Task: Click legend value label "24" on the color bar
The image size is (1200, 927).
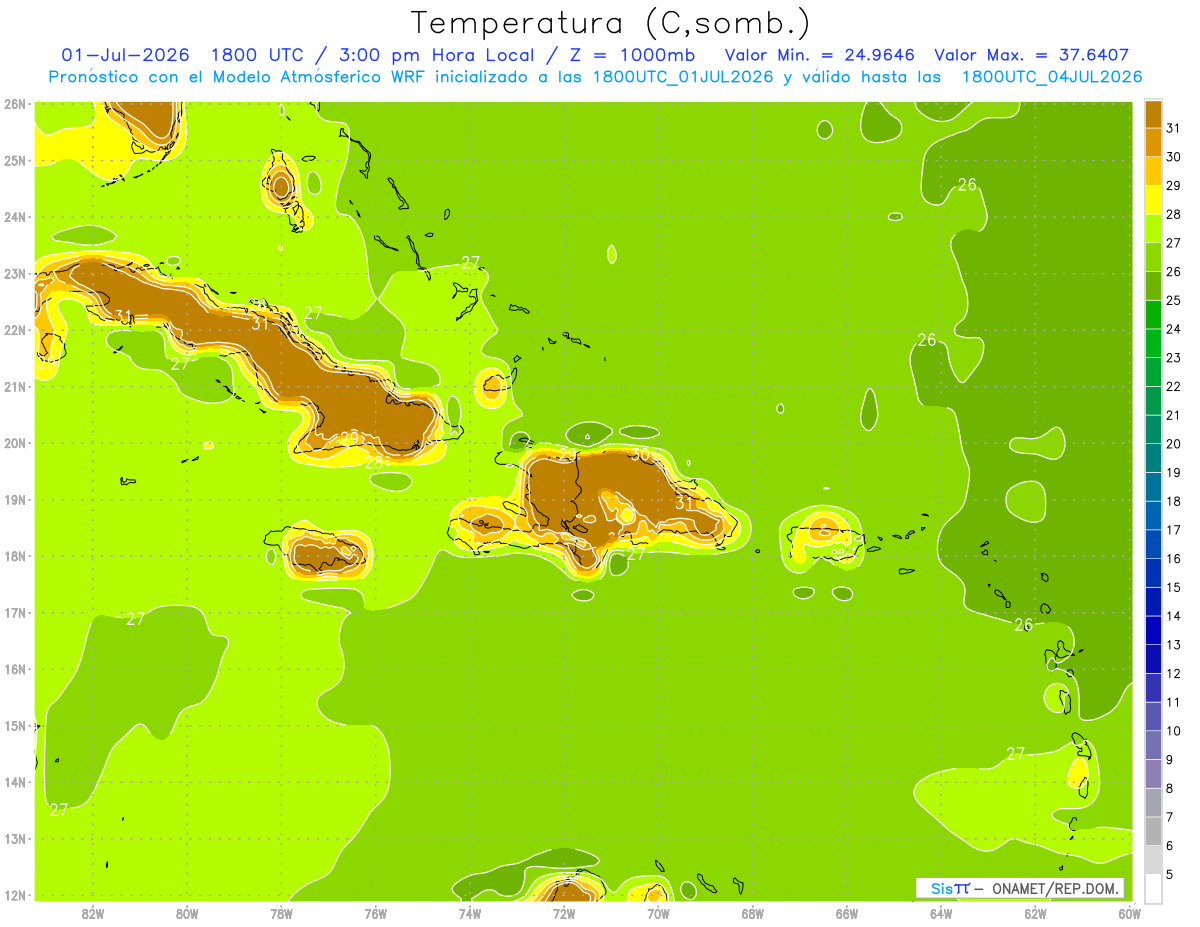Action: pyautogui.click(x=1174, y=329)
